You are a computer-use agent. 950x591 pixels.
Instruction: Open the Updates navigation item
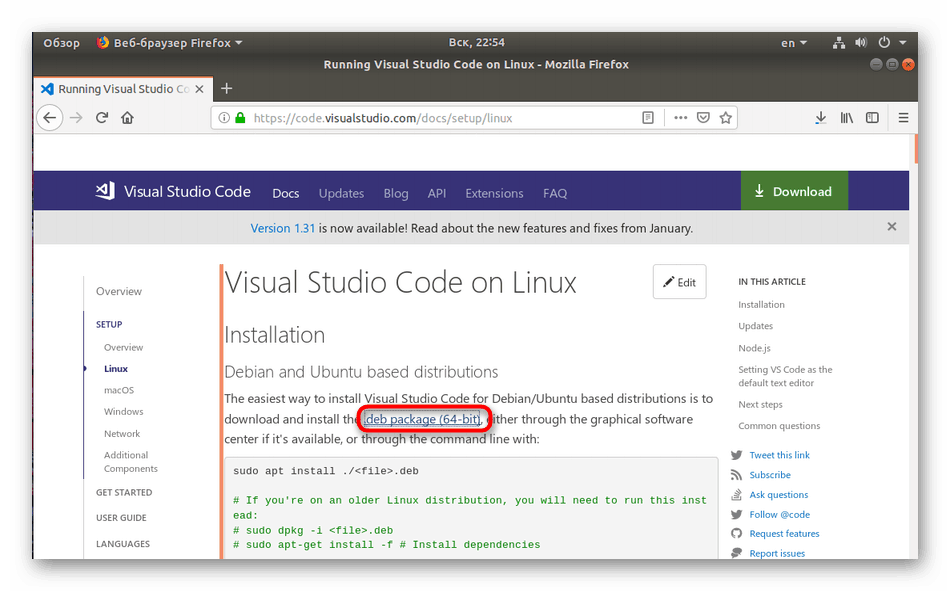click(341, 193)
